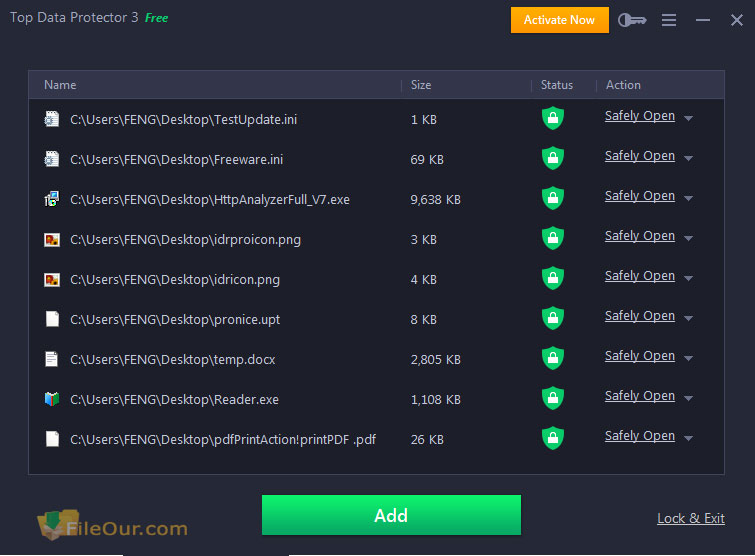Select the path ending in idrproicon.png
The width and height of the screenshot is (755, 556).
pyautogui.click(x=185, y=240)
